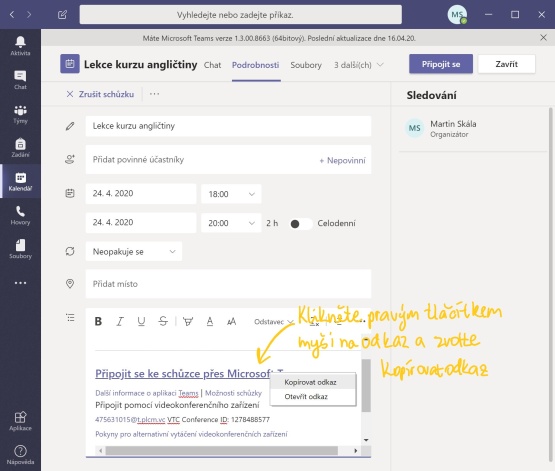Click Zrušit schůzku to cancel meeting
This screenshot has height=471, width=555.
(100, 94)
